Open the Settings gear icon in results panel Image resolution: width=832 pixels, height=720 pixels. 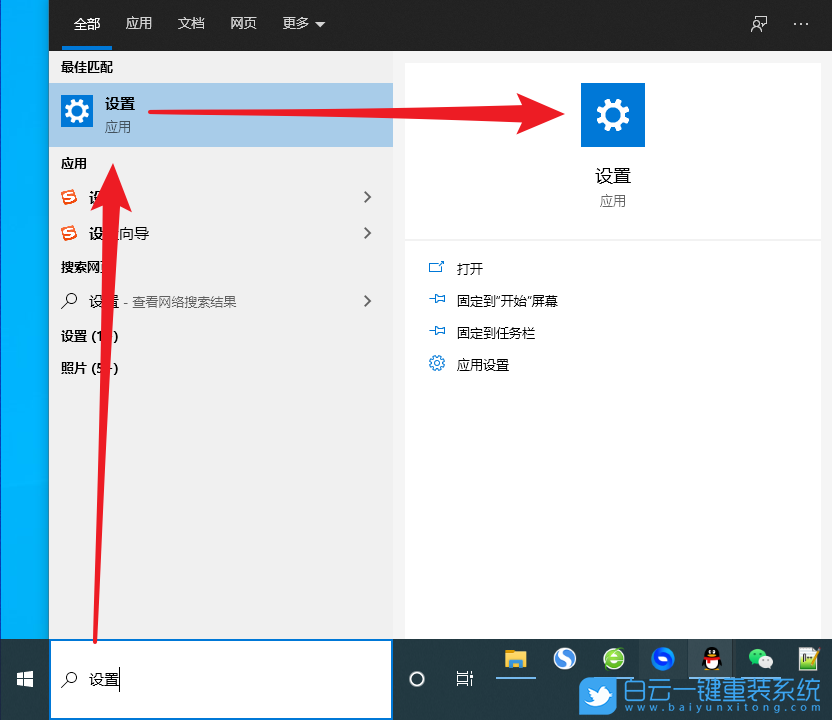[612, 115]
